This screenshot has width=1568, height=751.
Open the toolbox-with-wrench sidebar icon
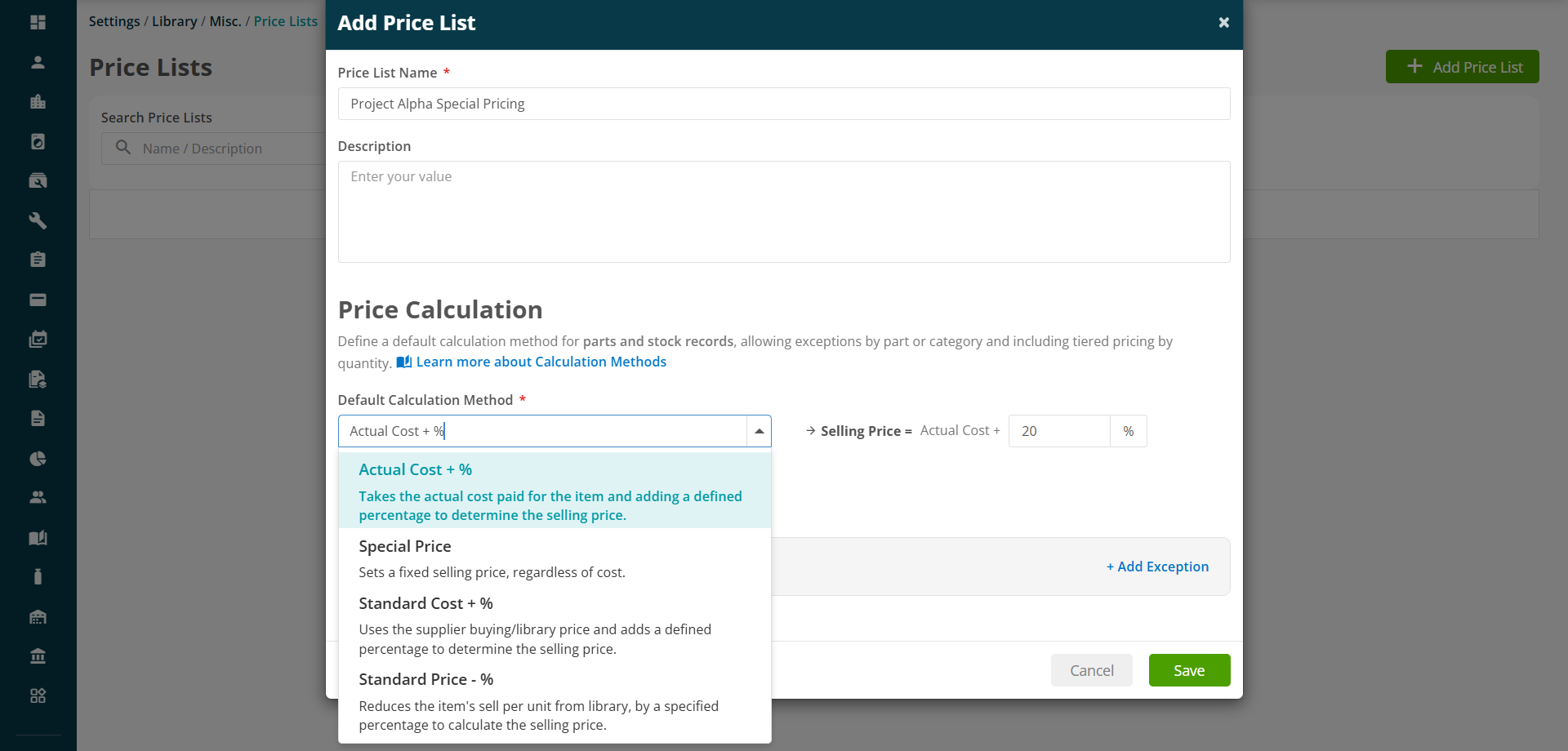(38, 180)
